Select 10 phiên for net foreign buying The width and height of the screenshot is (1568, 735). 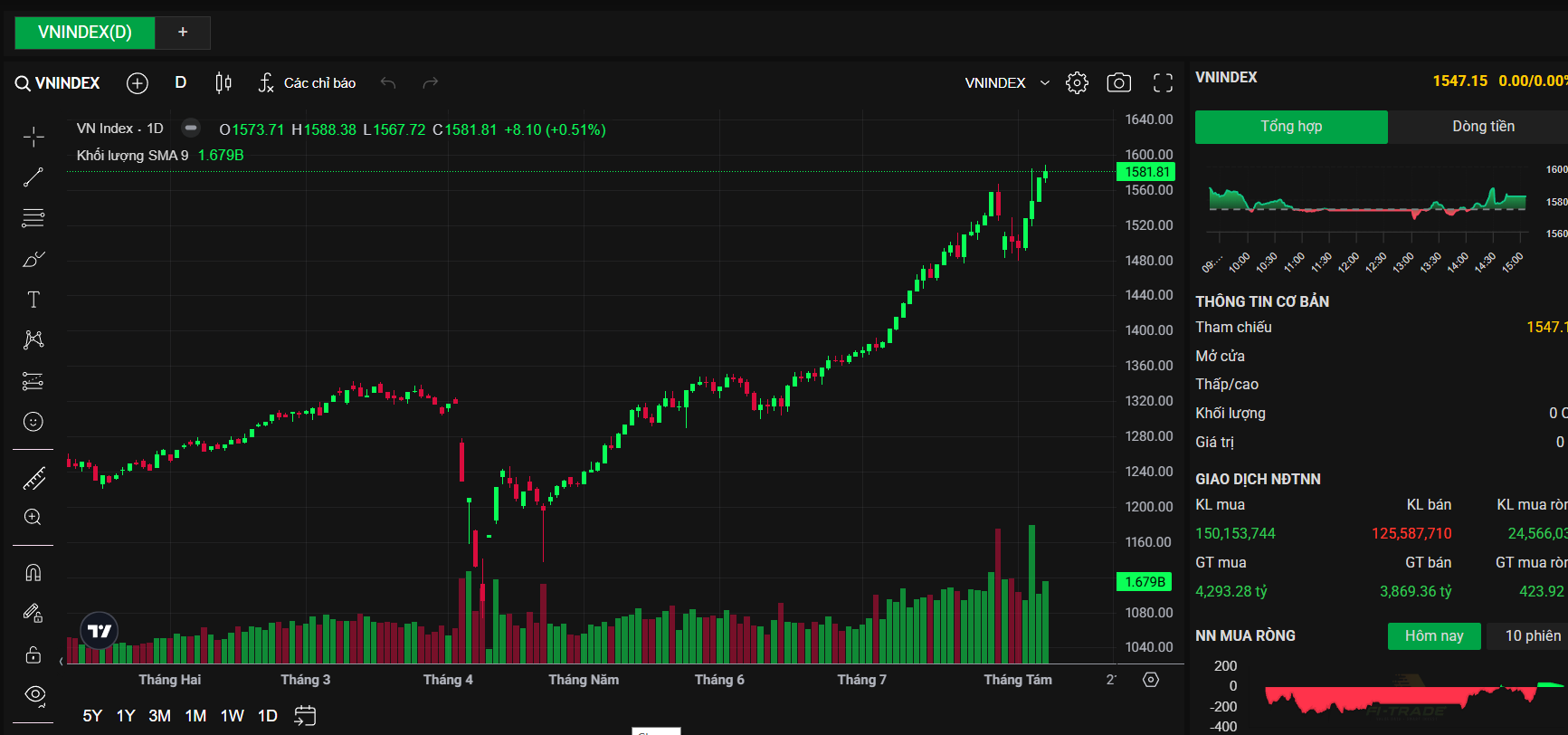pos(1531,636)
